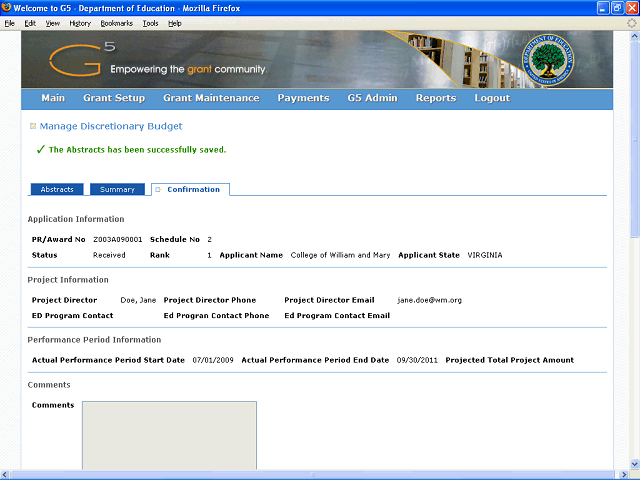Click the small icon on Confirmation tab
Viewport: 640px width, 480px height.
click(x=158, y=189)
